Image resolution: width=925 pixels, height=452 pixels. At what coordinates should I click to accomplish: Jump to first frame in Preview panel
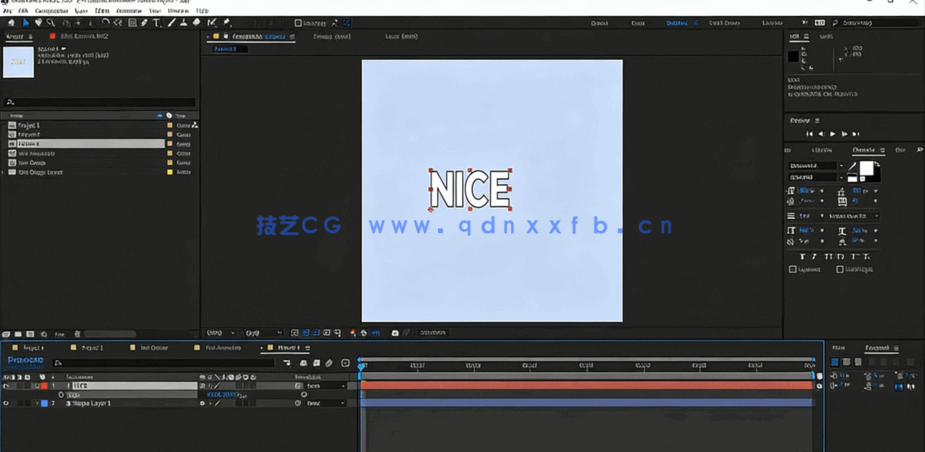coord(810,134)
